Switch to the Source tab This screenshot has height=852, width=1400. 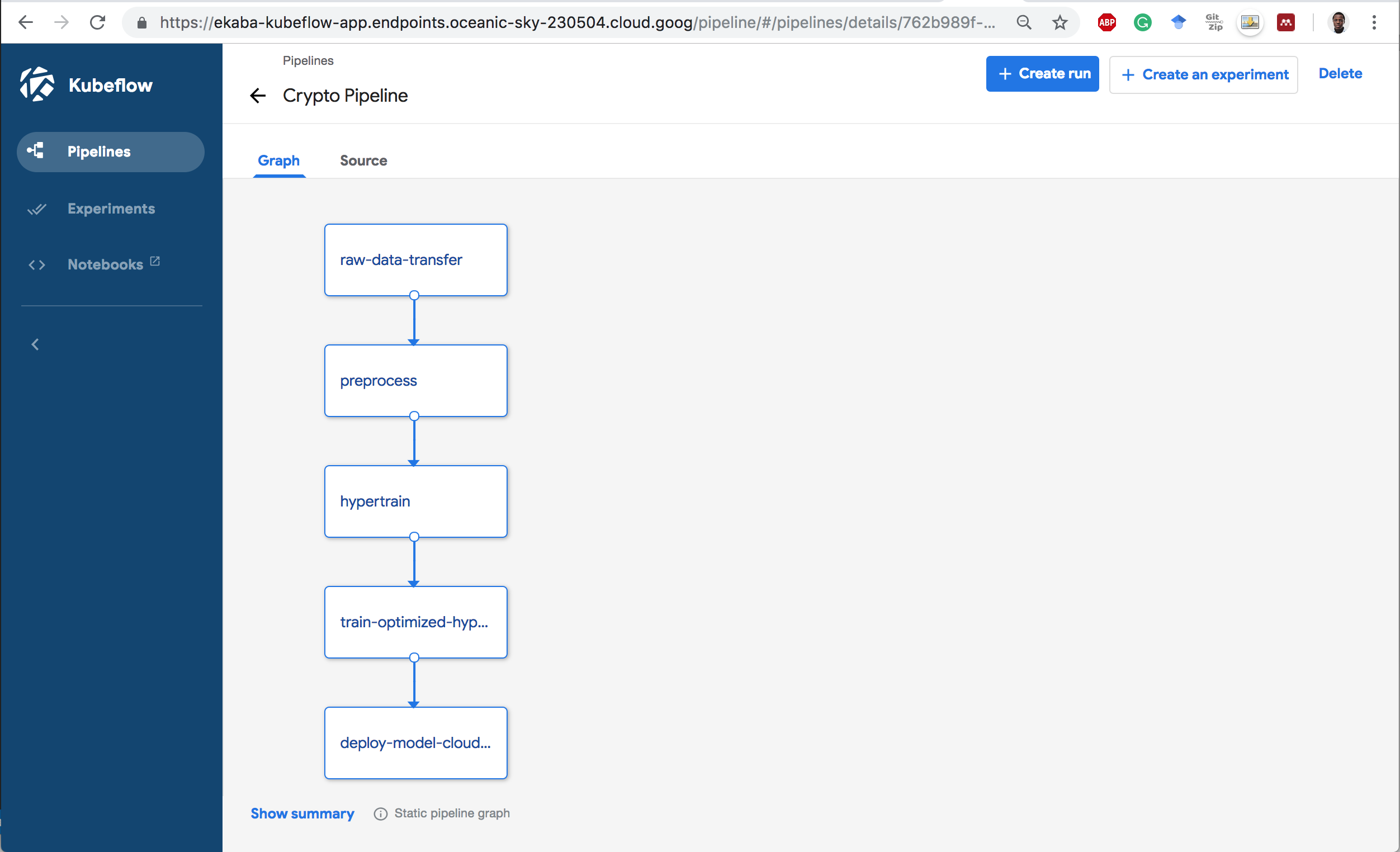[363, 160]
